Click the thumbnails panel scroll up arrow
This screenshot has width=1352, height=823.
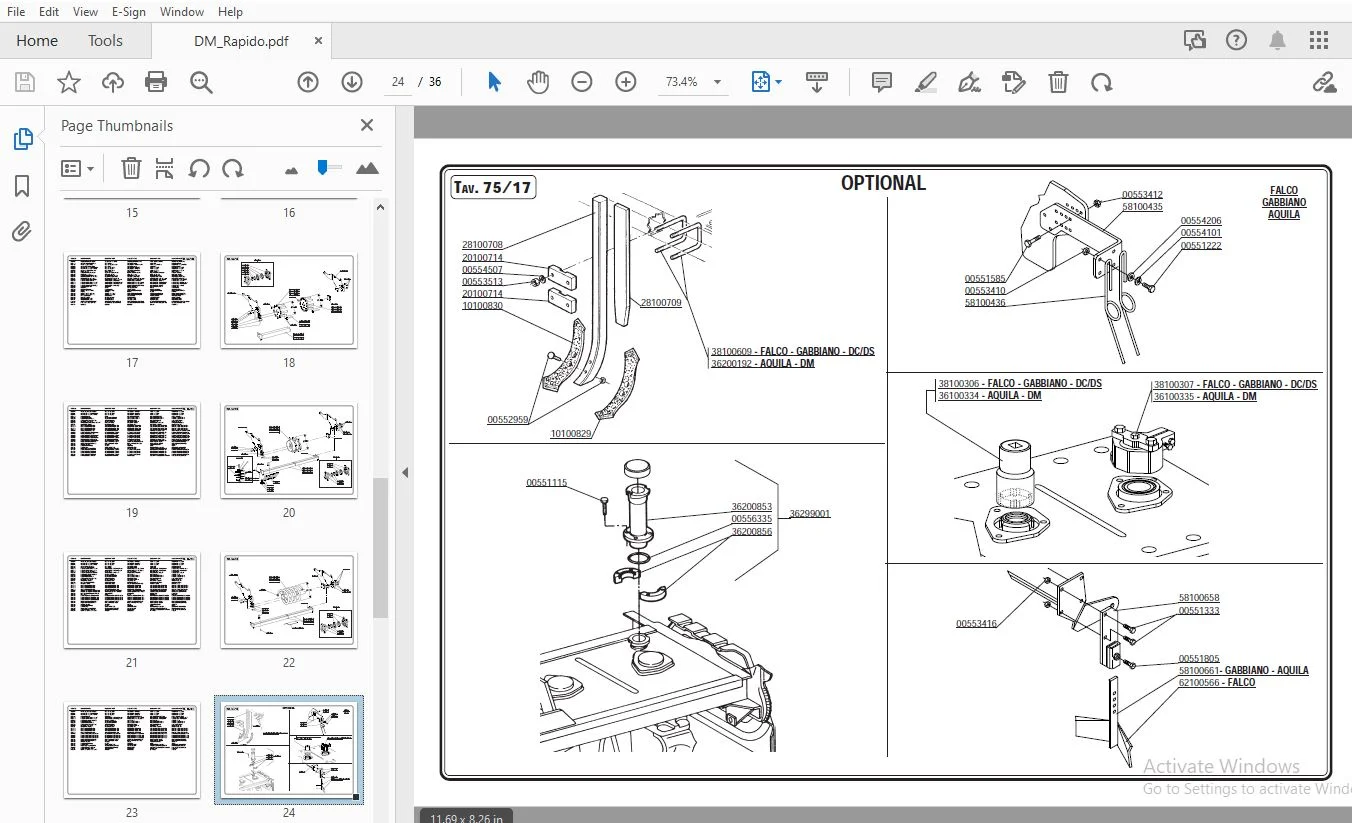click(380, 206)
